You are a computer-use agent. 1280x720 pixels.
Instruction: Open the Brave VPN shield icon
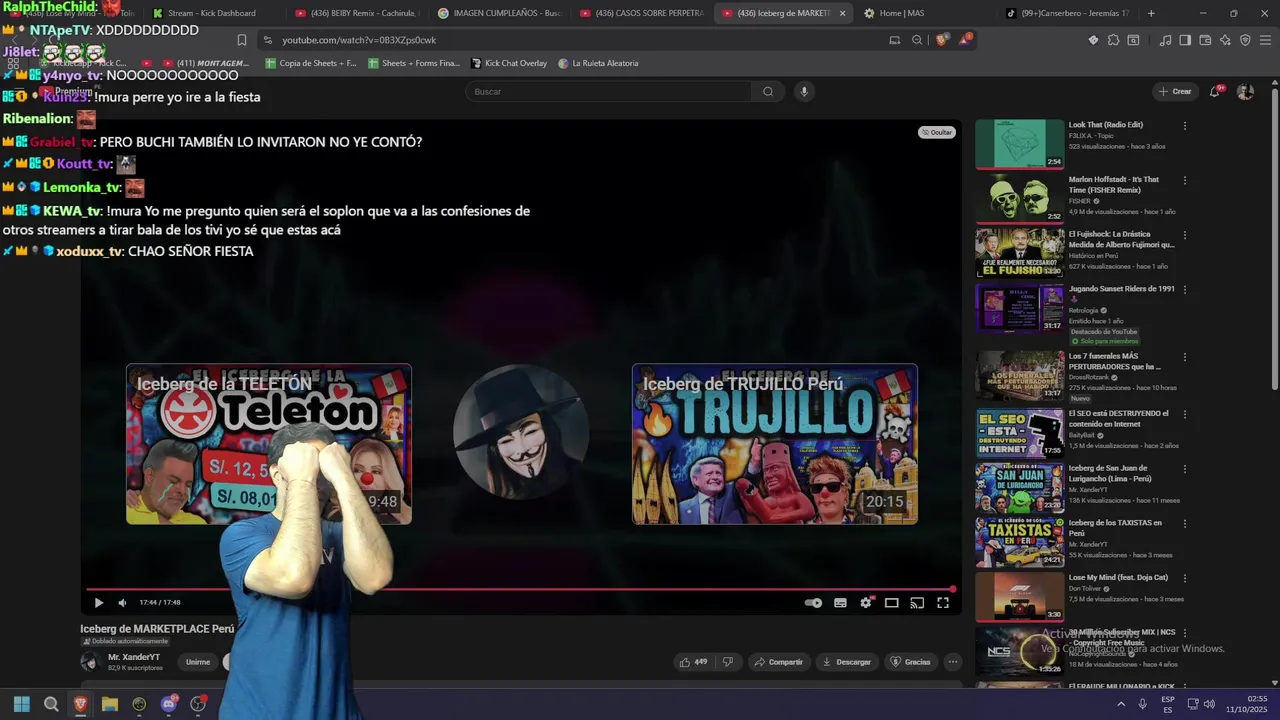[x=1245, y=40]
